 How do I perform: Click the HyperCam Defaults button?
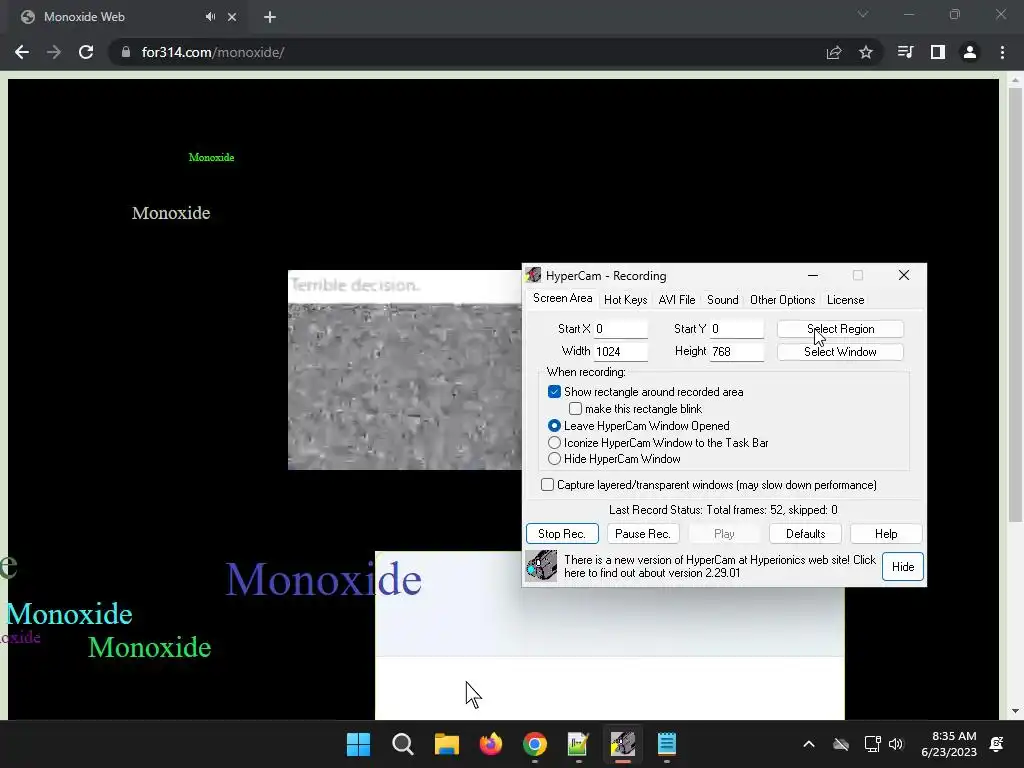coord(805,534)
